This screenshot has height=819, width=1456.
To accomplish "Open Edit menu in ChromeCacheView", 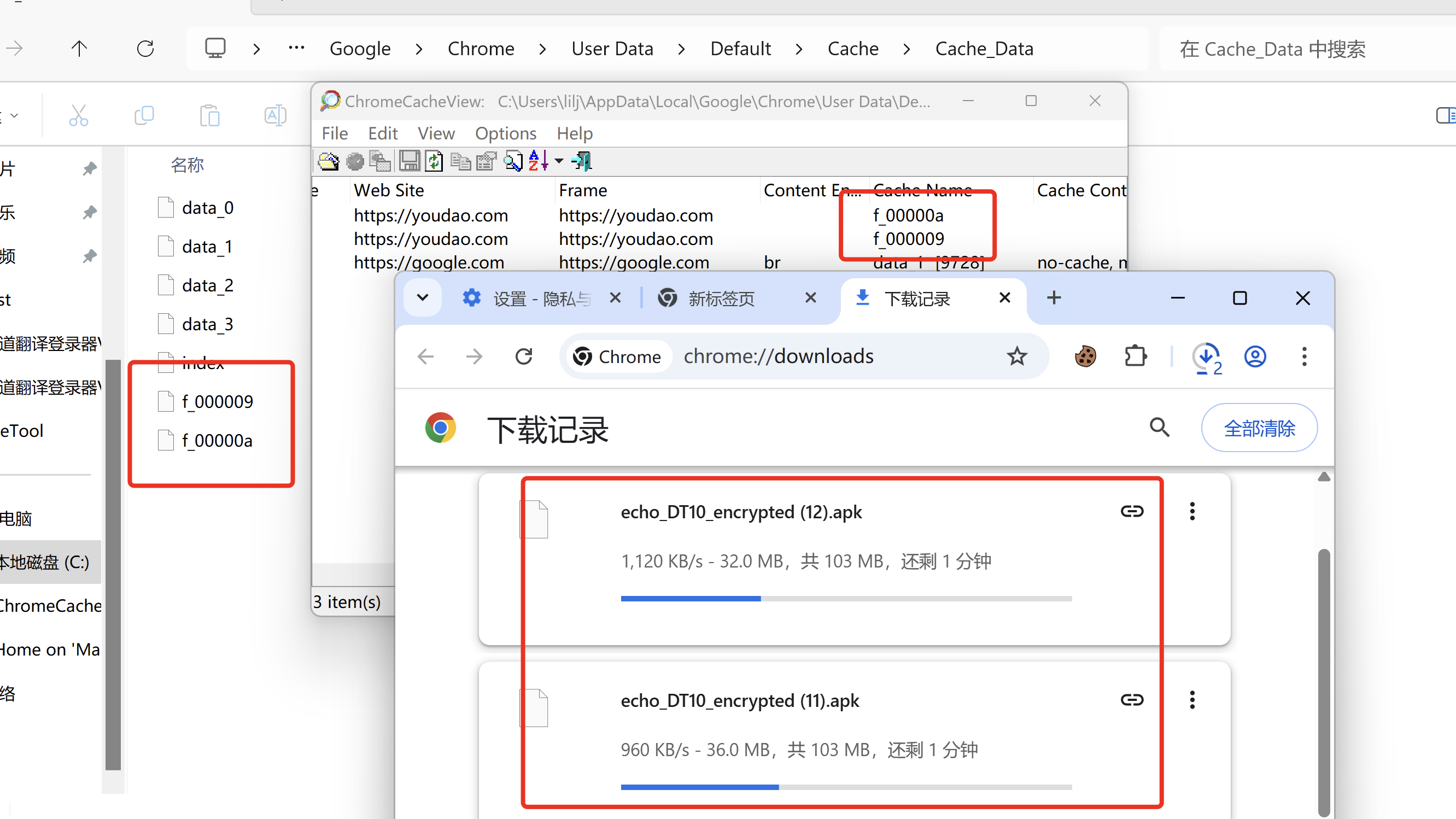I will pos(383,133).
